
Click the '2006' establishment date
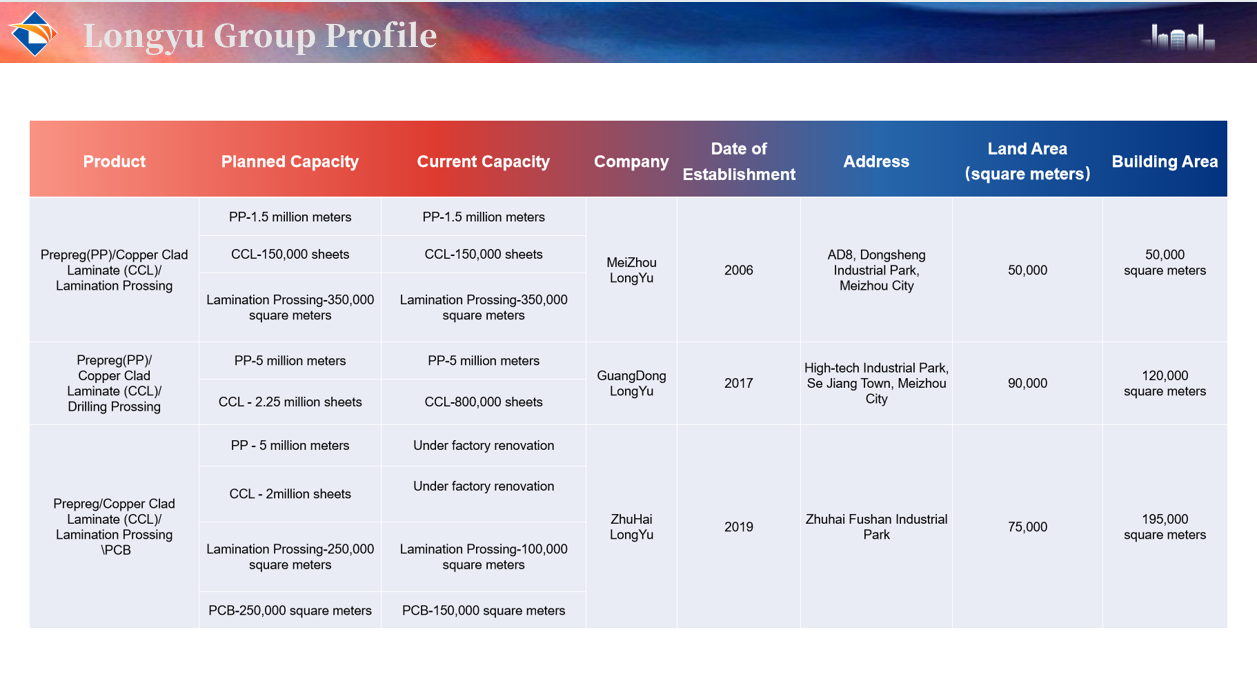point(739,270)
